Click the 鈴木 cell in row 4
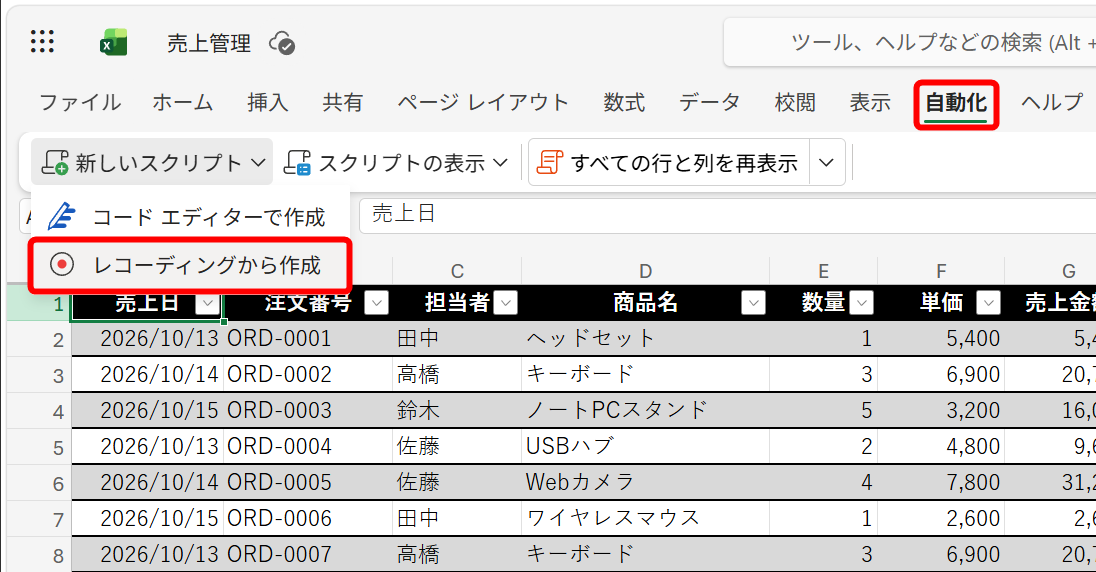The width and height of the screenshot is (1096, 572). pos(457,410)
